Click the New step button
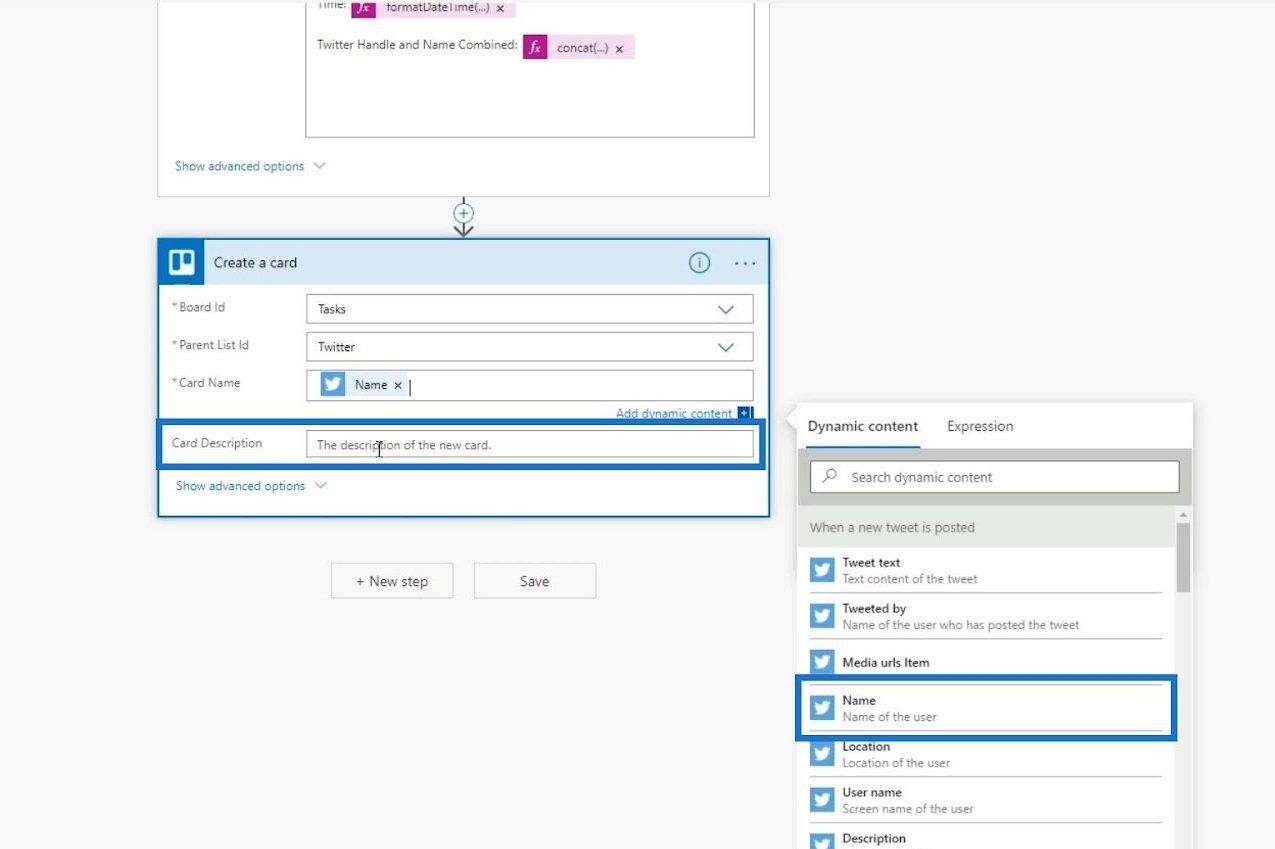Image resolution: width=1275 pixels, height=849 pixels. pyautogui.click(x=392, y=581)
